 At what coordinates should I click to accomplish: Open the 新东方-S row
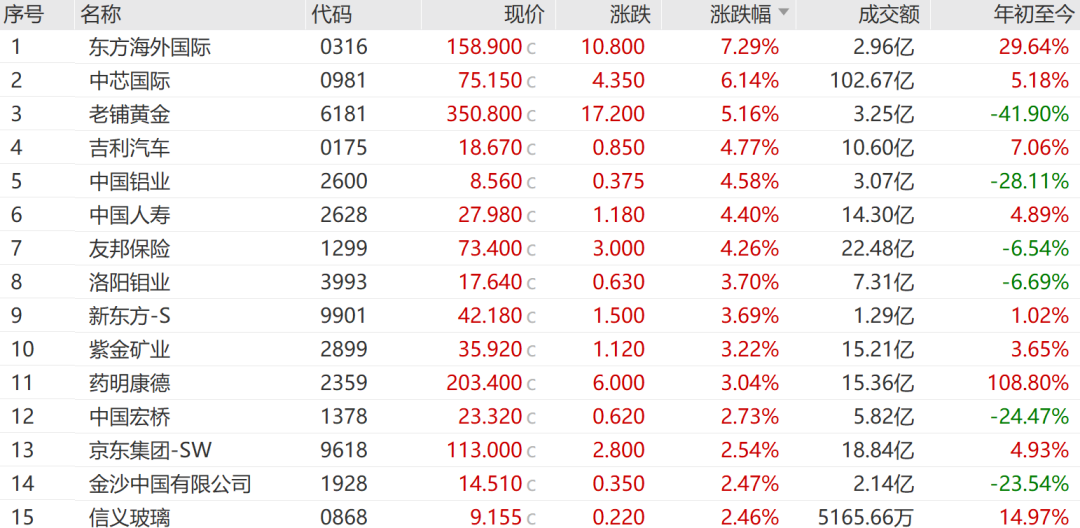click(x=540, y=315)
